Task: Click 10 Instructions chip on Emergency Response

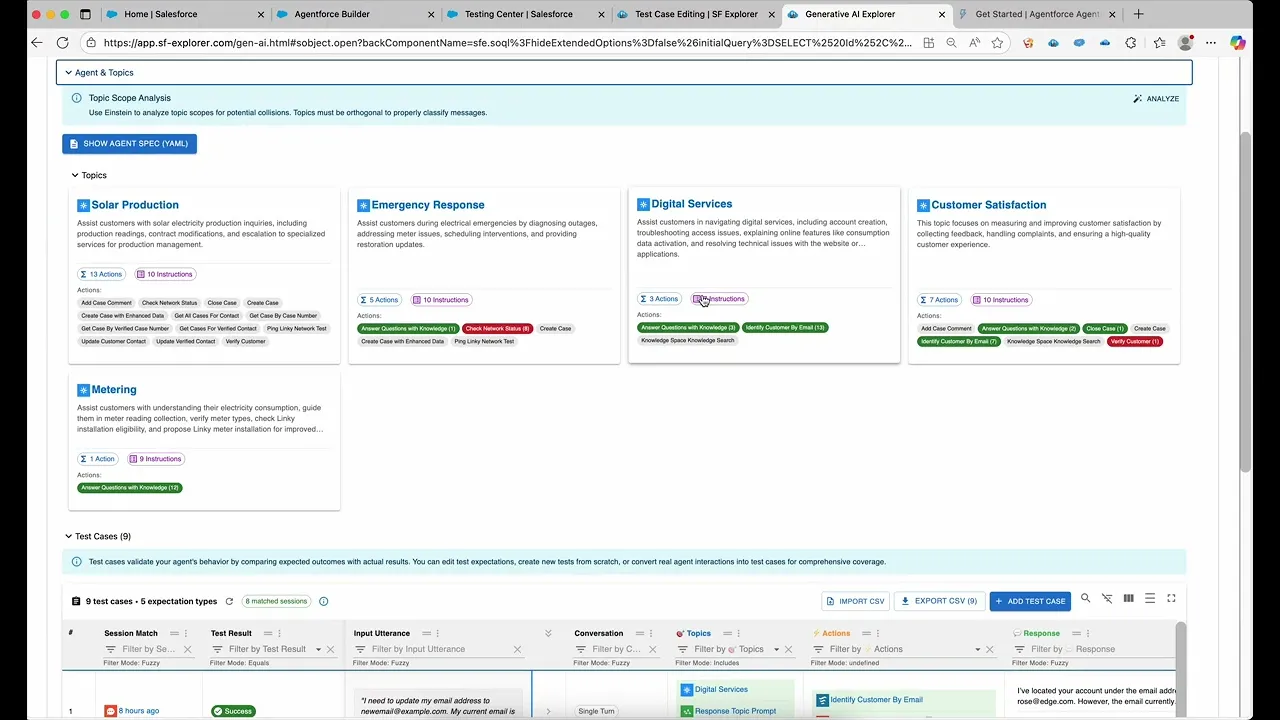Action: (x=442, y=300)
